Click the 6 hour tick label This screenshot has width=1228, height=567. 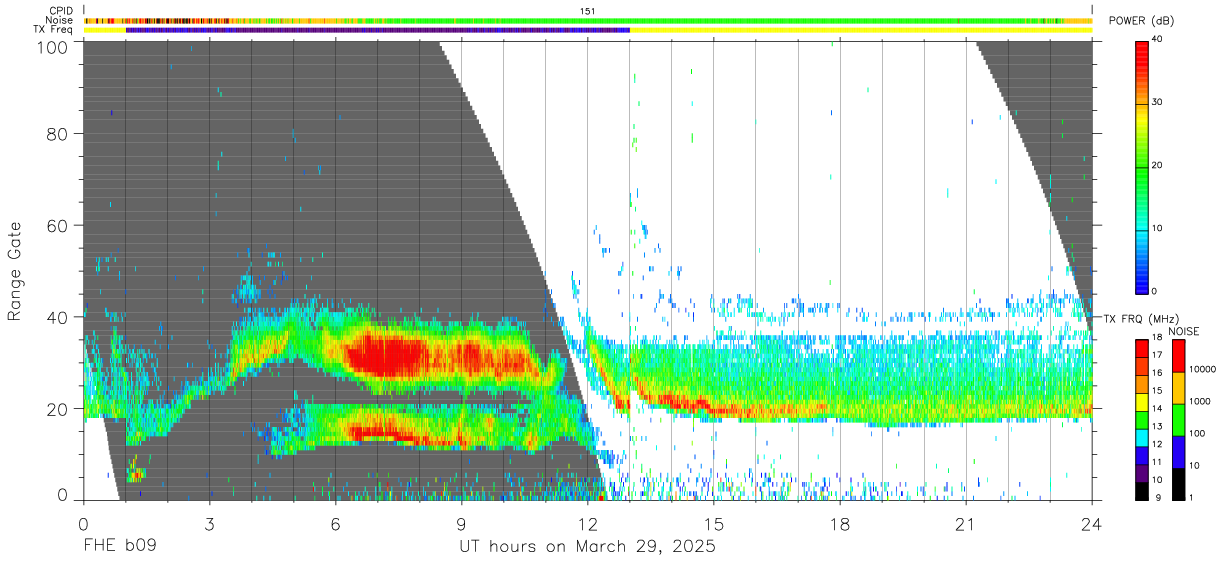tap(336, 522)
